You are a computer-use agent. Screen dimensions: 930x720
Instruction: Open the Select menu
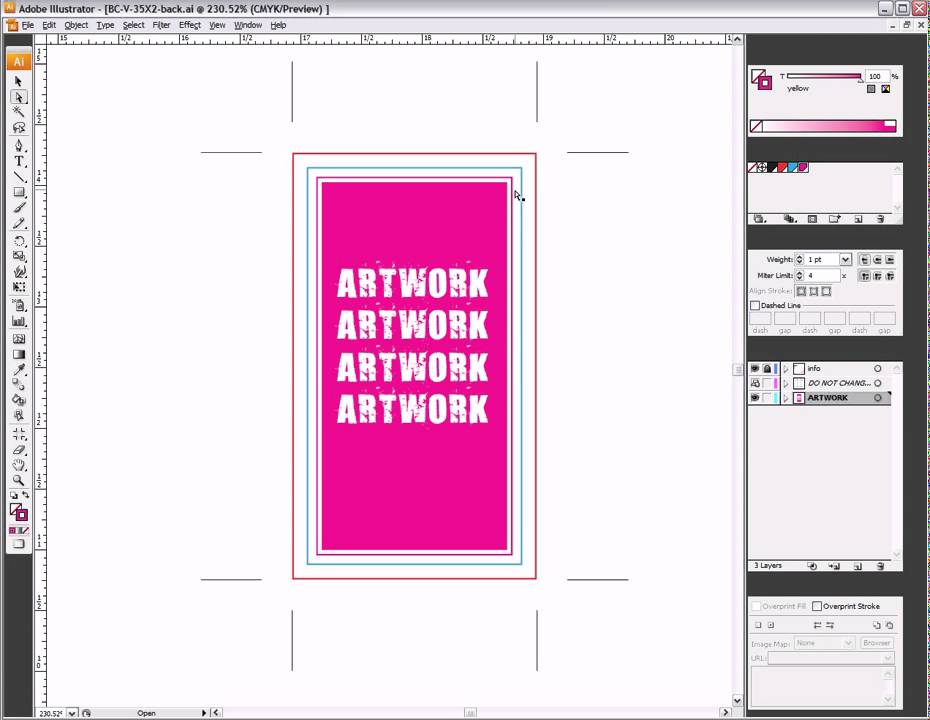133,25
